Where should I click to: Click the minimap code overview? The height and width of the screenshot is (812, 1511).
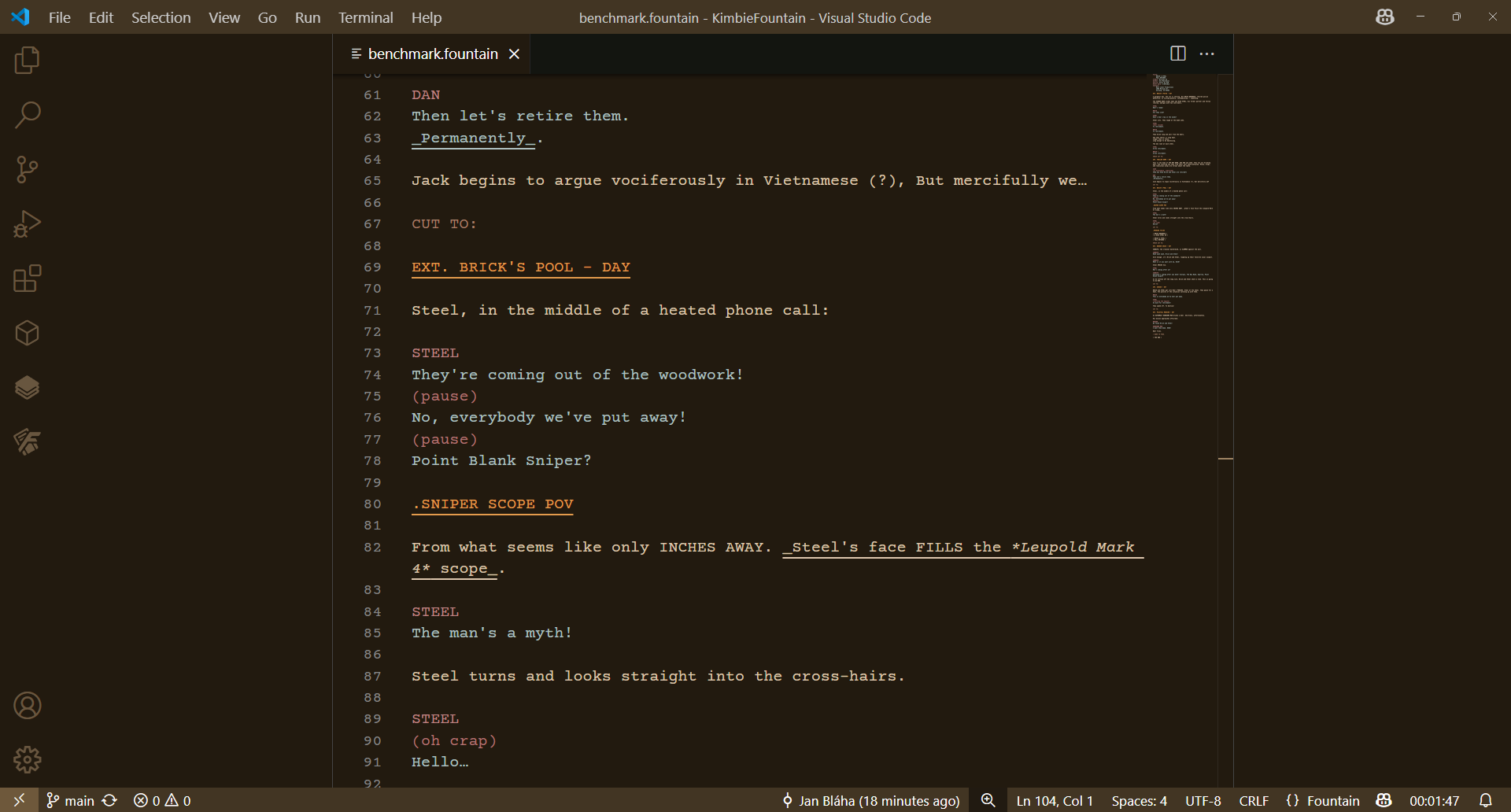(1184, 206)
